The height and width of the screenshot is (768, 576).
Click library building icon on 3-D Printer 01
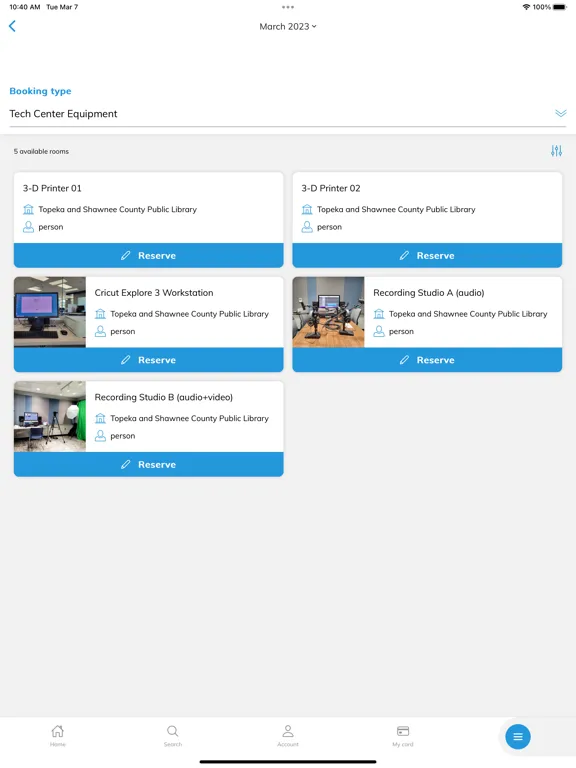[28, 210]
